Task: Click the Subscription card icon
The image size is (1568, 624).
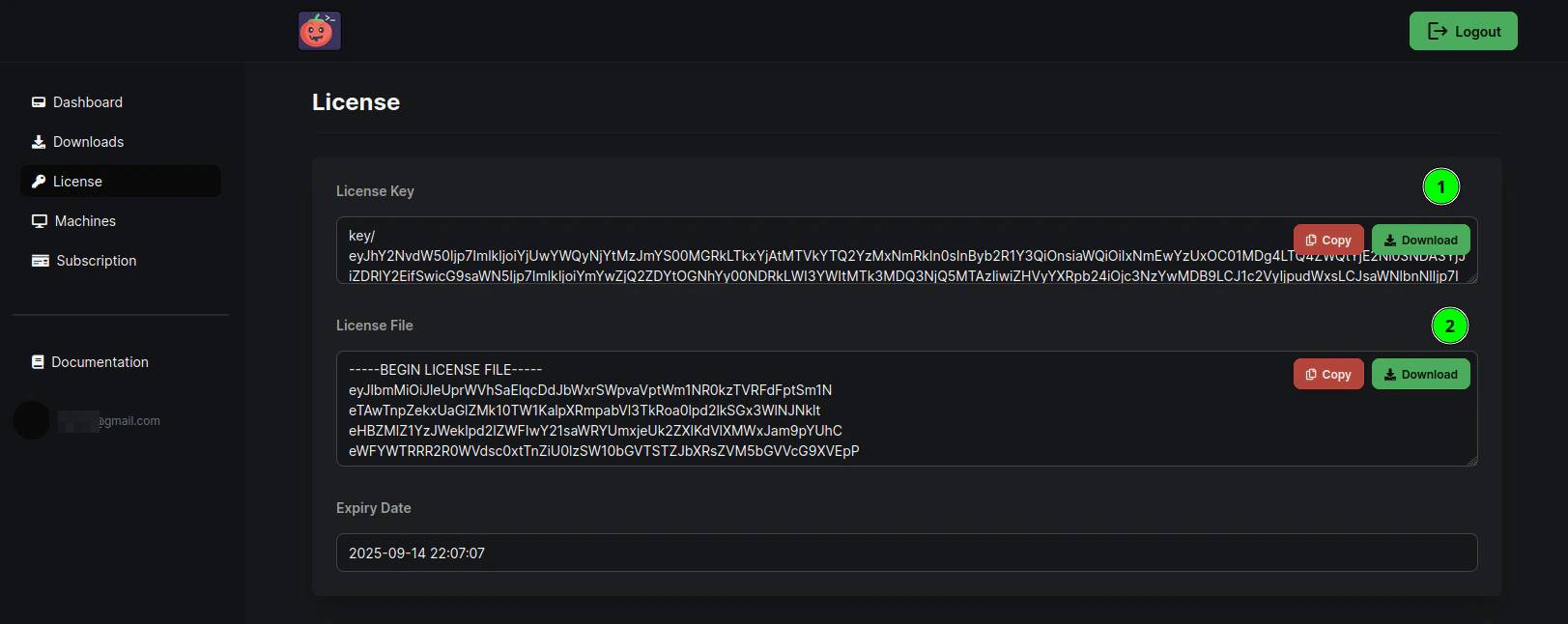Action: (39, 260)
